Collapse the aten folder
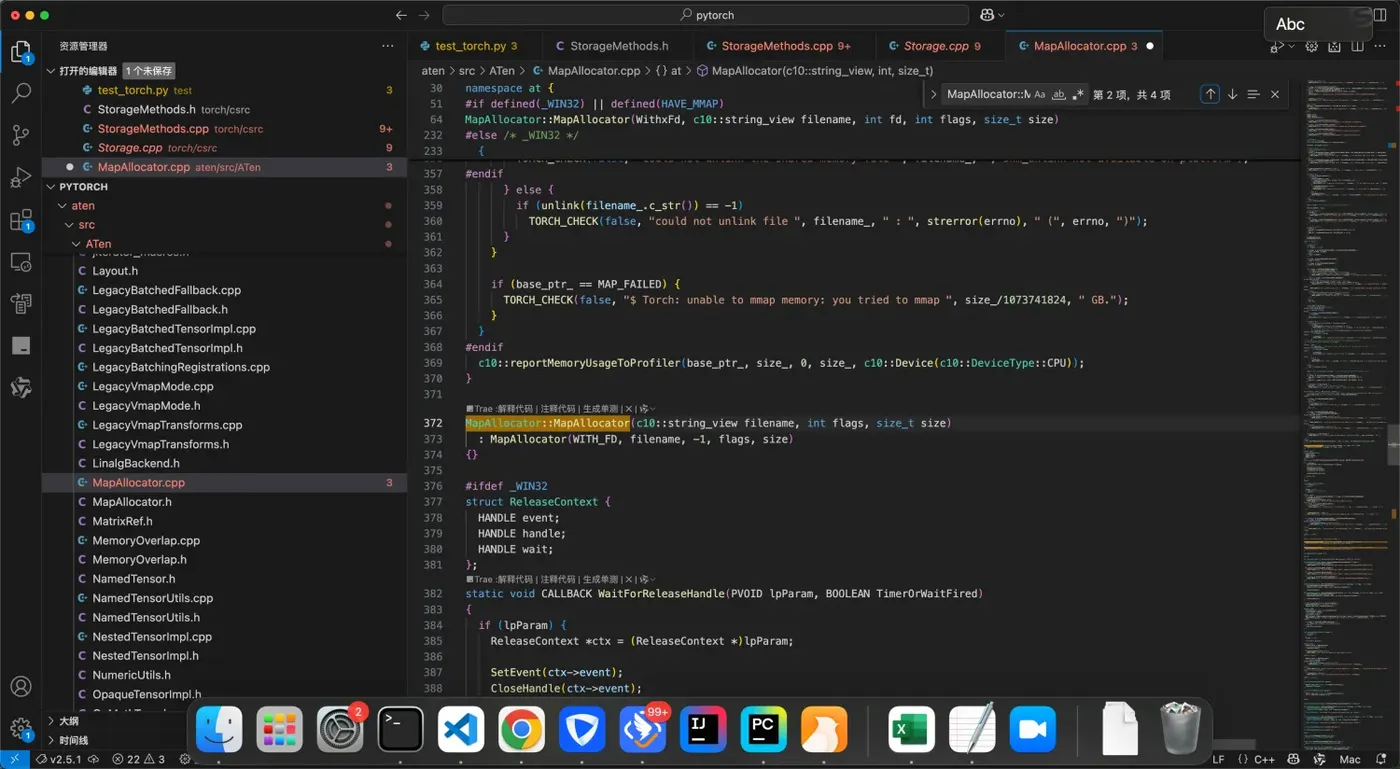This screenshot has width=1400, height=769. click(62, 206)
